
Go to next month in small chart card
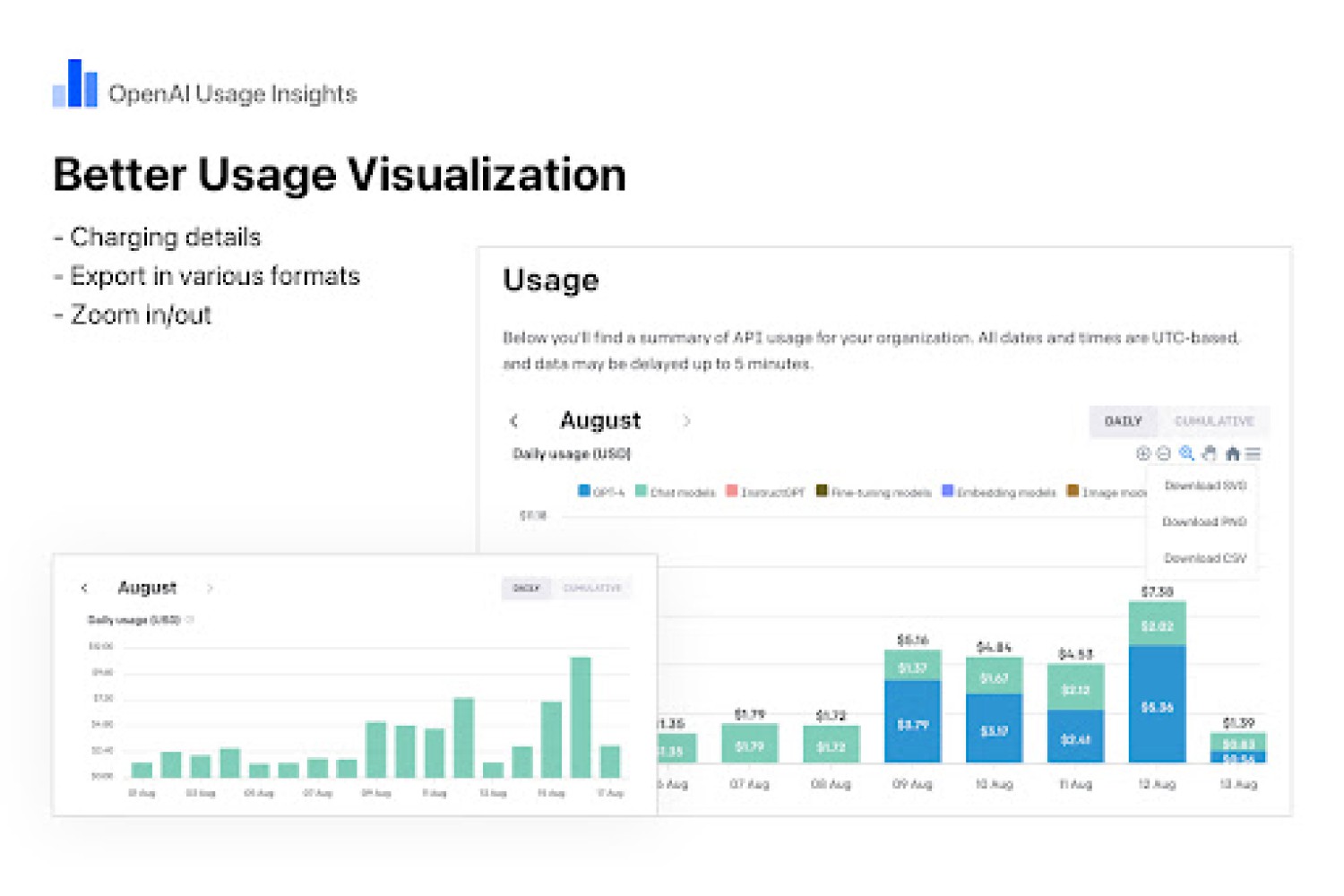pyautogui.click(x=210, y=588)
